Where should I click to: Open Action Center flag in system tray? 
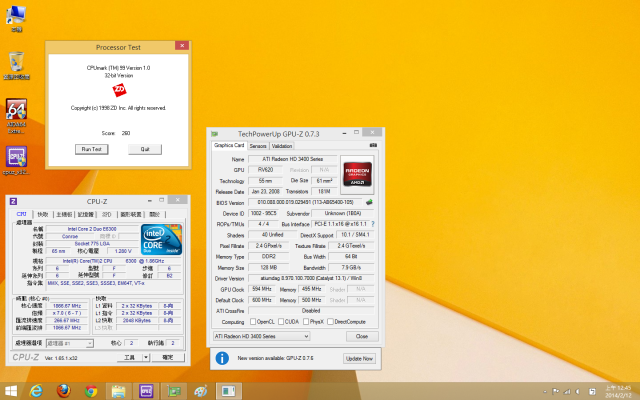[x=556, y=391]
